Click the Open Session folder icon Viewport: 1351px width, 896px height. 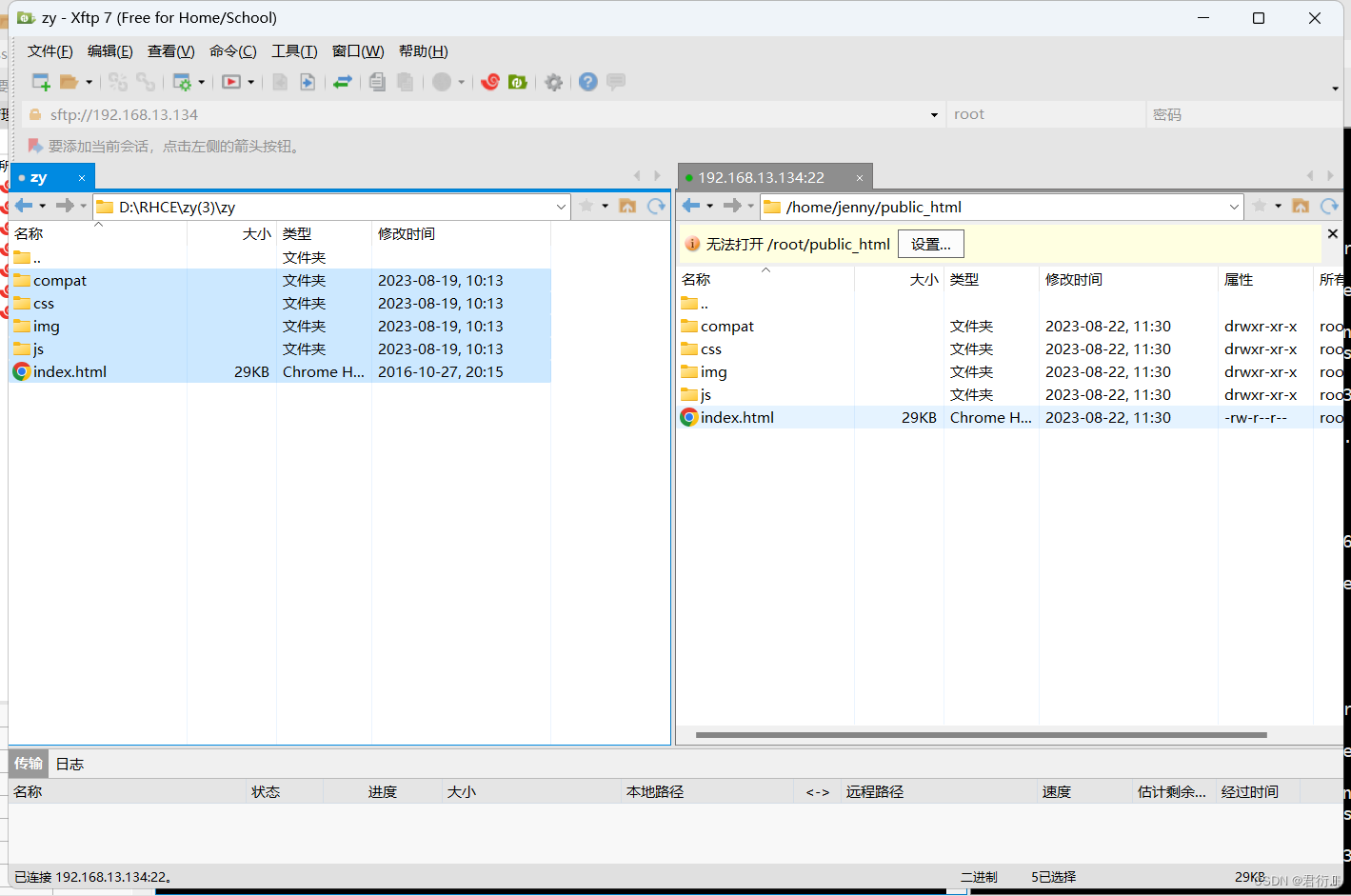tap(69, 82)
